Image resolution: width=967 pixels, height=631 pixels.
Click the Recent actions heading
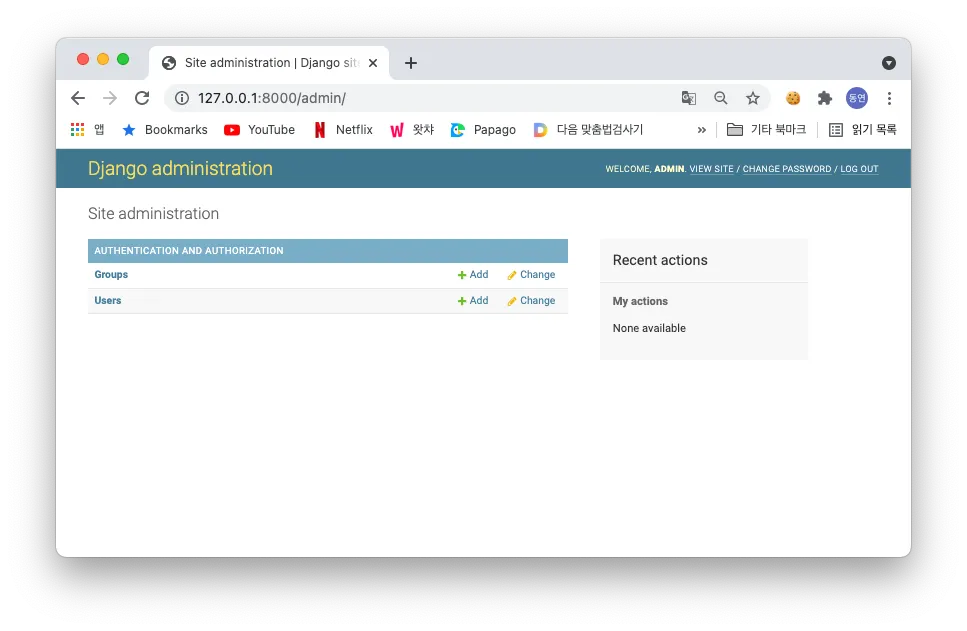point(660,260)
